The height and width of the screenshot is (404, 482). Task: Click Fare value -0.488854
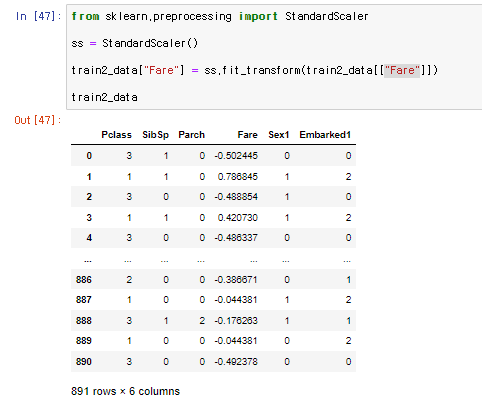[236, 197]
